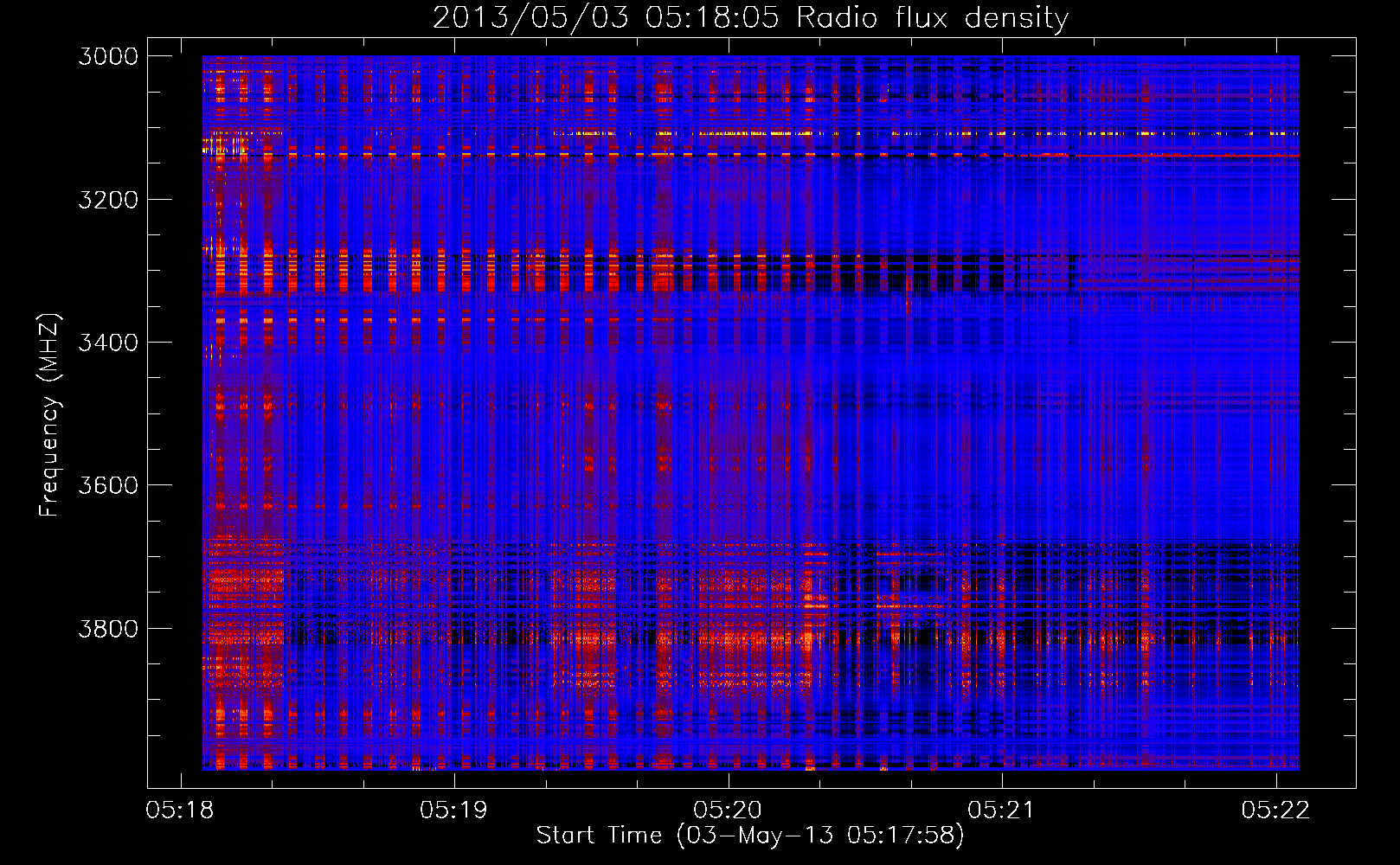The width and height of the screenshot is (1400, 865).
Task: Click the 3200 frequency tick label
Action: click(108, 200)
